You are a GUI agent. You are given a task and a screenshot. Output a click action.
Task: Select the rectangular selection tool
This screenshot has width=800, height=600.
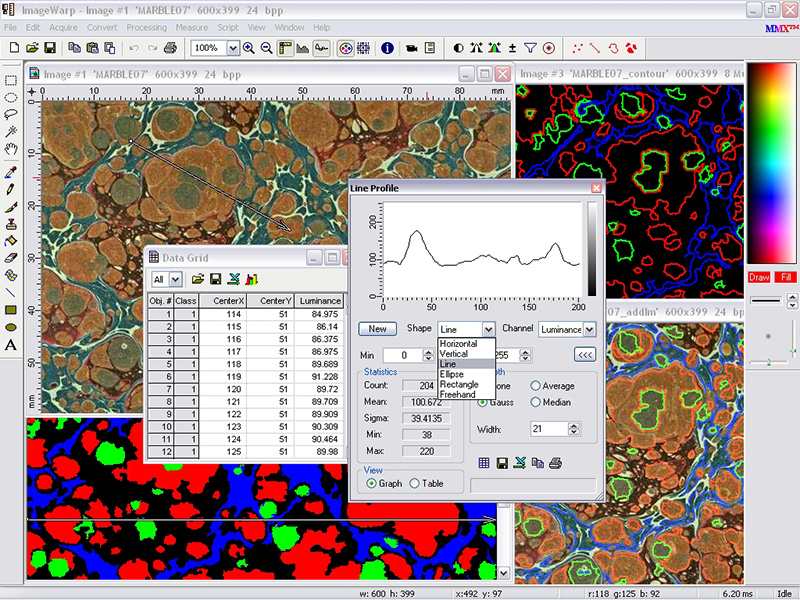coord(11,81)
